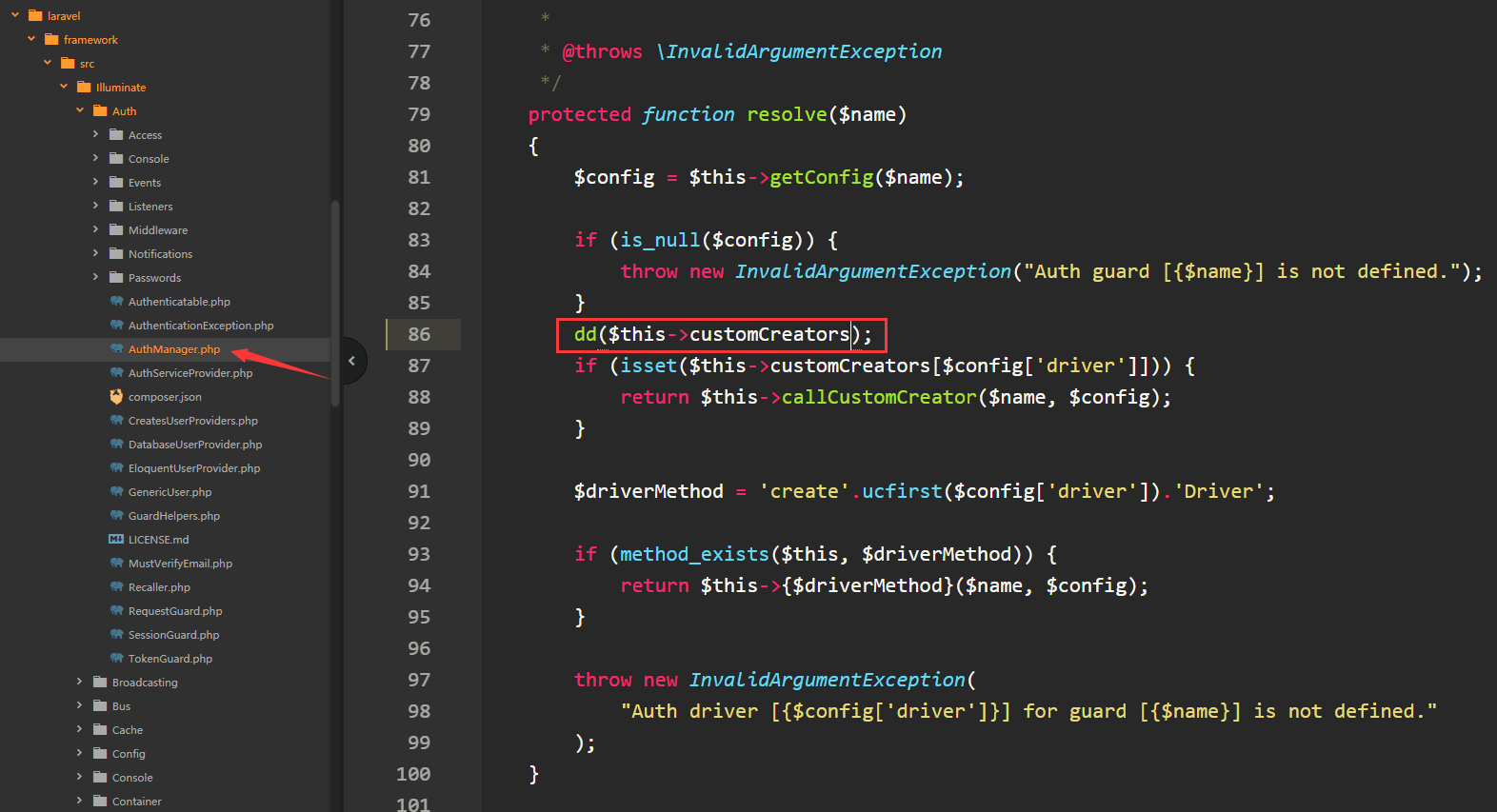Image resolution: width=1497 pixels, height=812 pixels.
Task: Expand the Broadcasting folder chevron
Action: (x=80, y=682)
